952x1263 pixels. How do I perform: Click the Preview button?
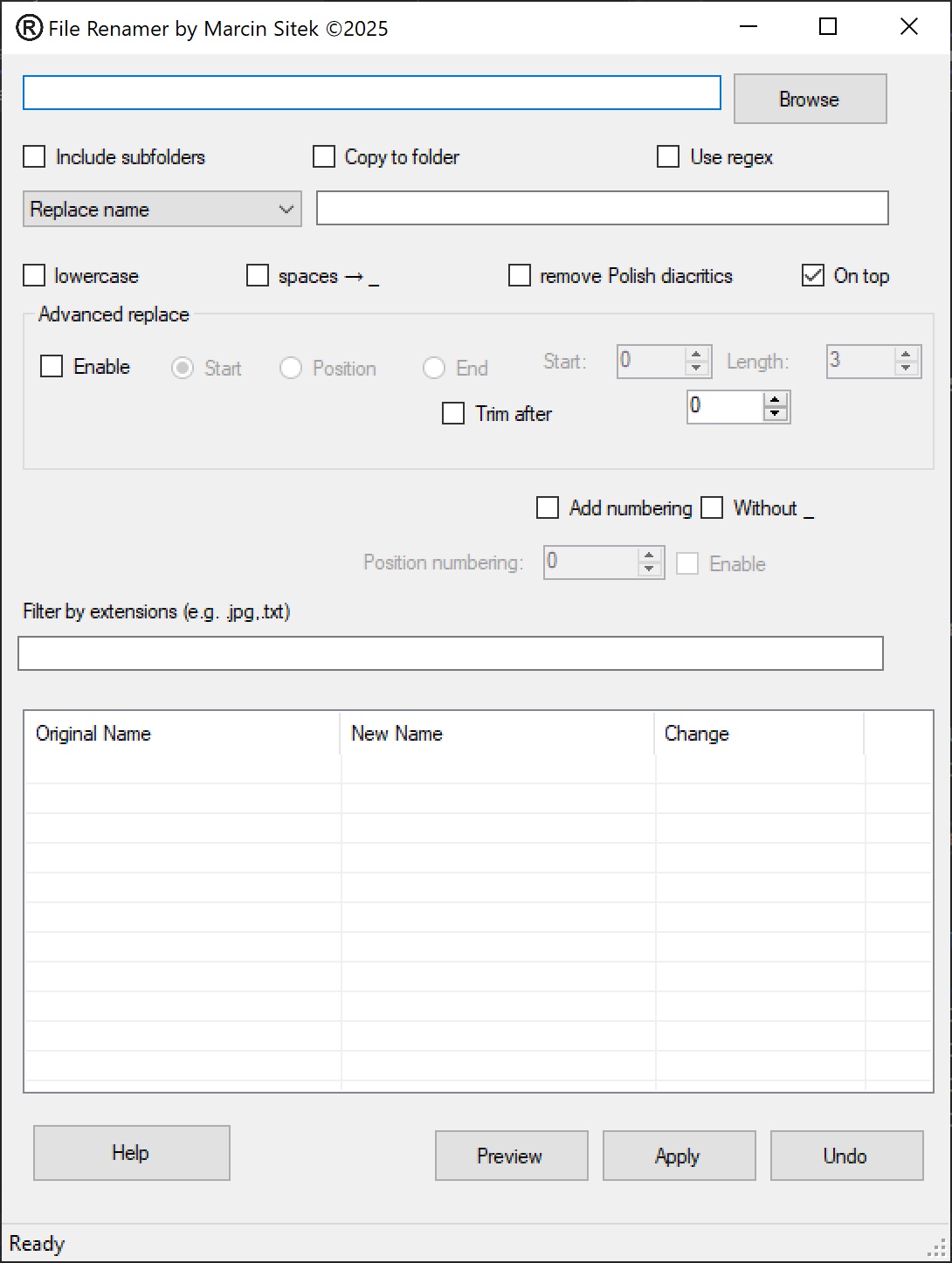click(x=512, y=1156)
